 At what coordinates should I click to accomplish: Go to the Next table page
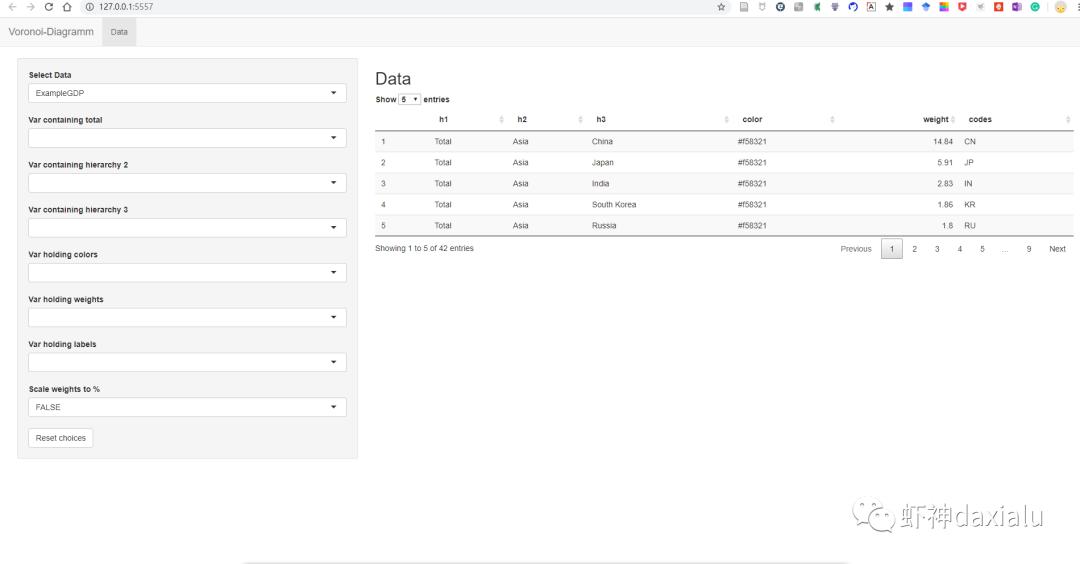tap(1057, 249)
